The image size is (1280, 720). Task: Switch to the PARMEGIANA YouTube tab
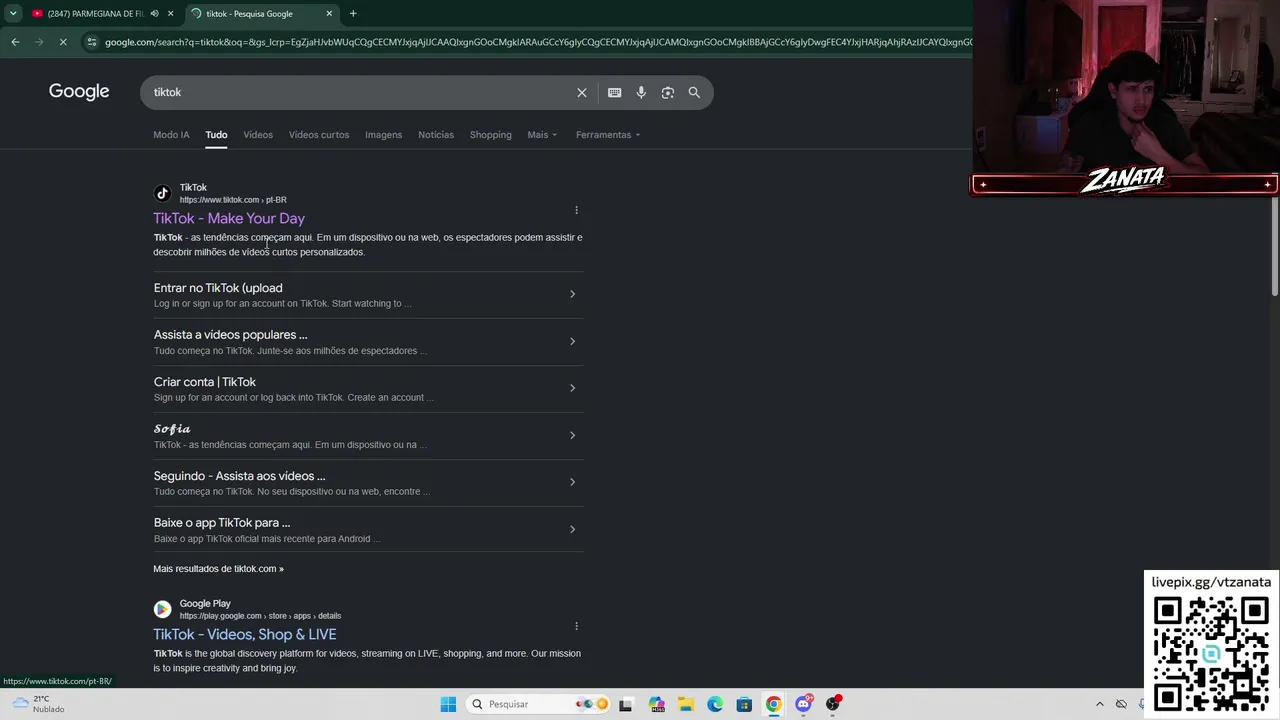pos(95,14)
